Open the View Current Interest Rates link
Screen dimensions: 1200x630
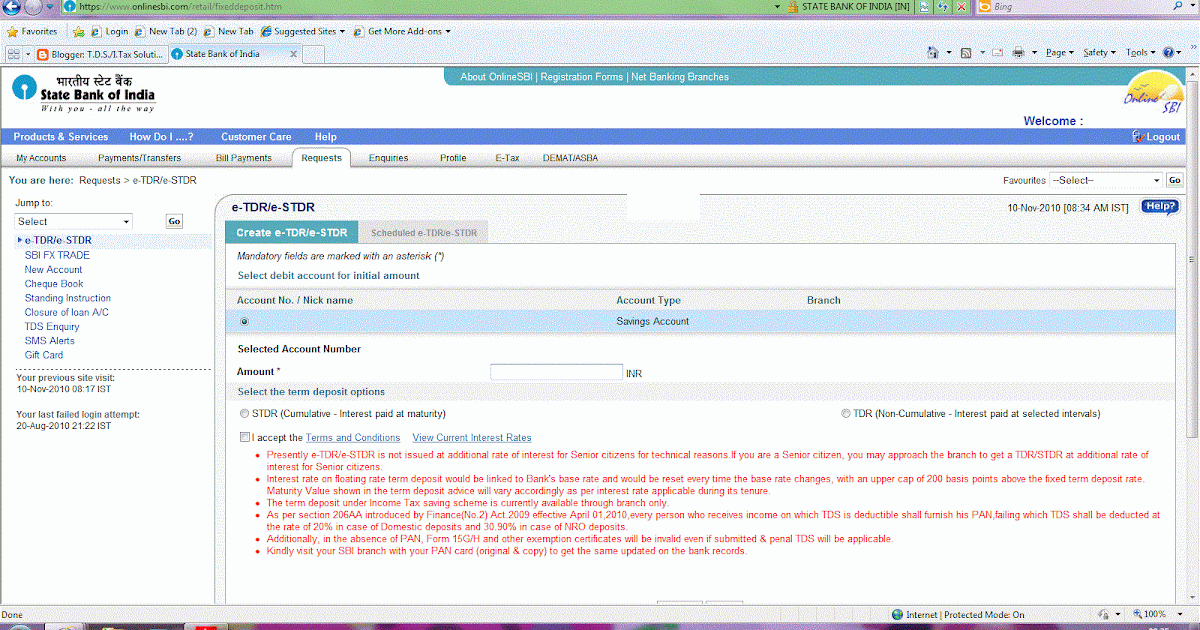(x=472, y=438)
